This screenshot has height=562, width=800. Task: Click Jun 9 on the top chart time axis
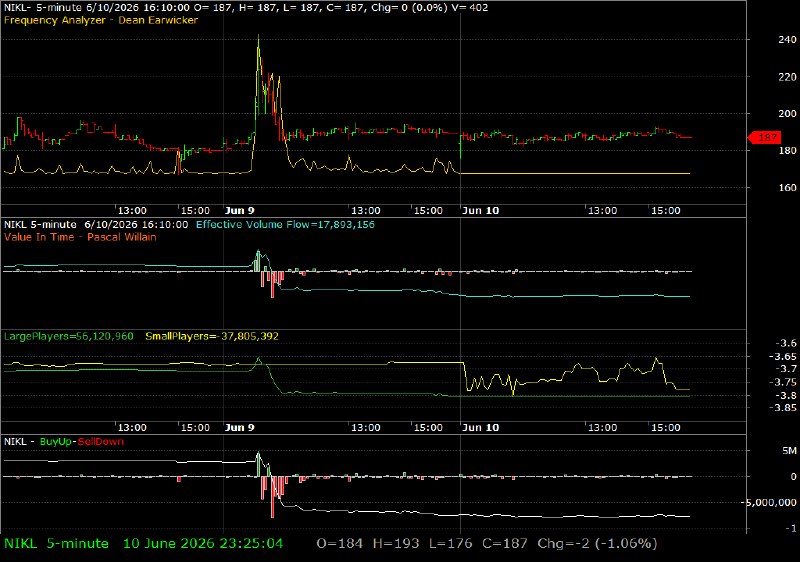coord(239,211)
